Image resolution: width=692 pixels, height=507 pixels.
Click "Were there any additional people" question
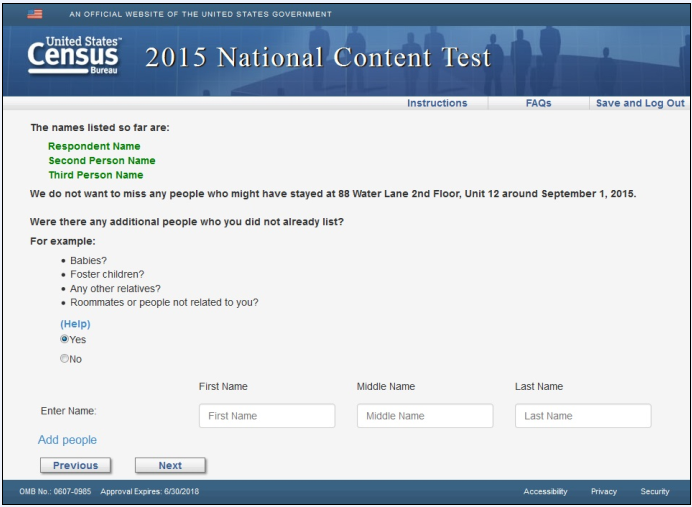coord(187,222)
